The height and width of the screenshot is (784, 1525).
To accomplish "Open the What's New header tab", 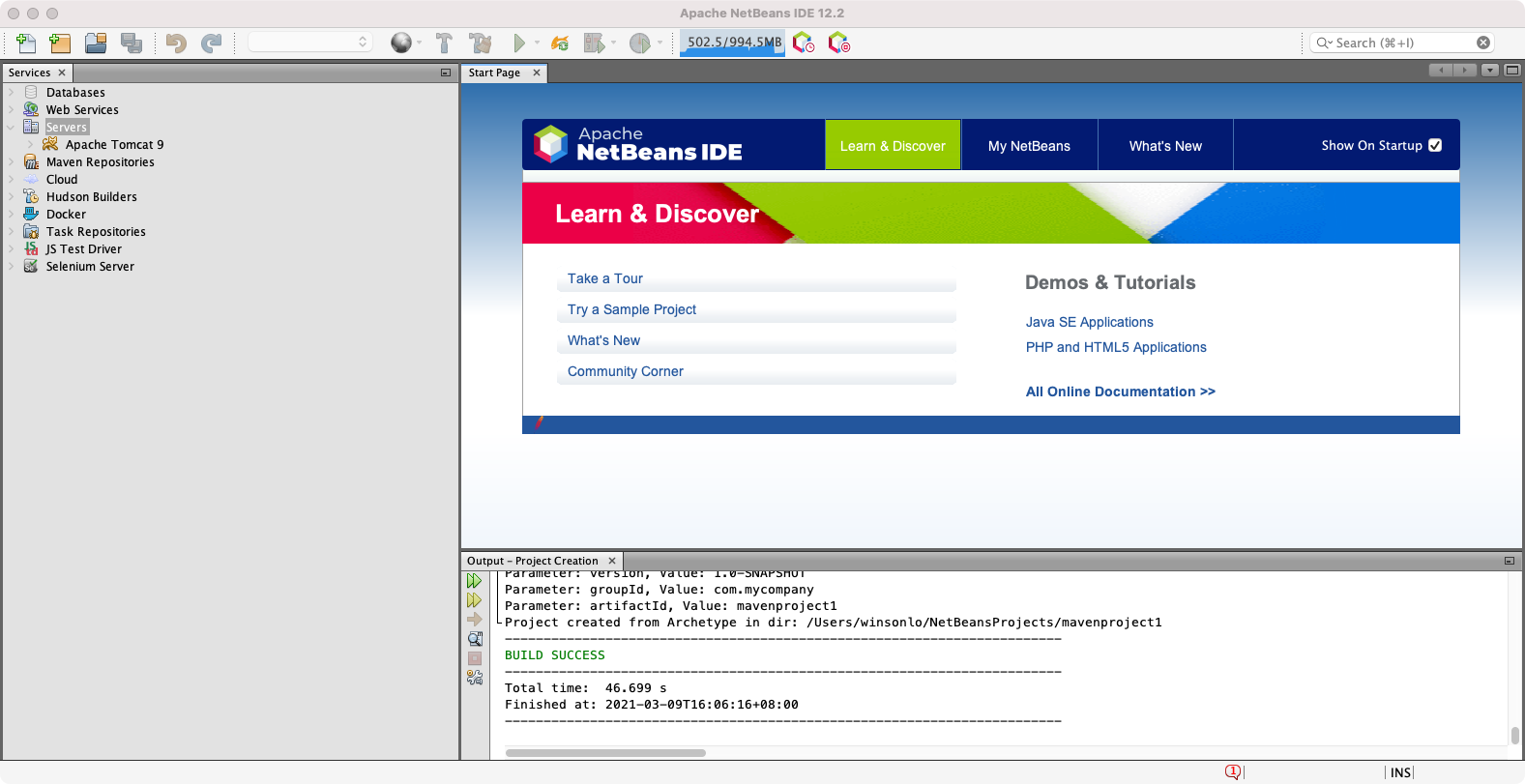I will [1165, 145].
